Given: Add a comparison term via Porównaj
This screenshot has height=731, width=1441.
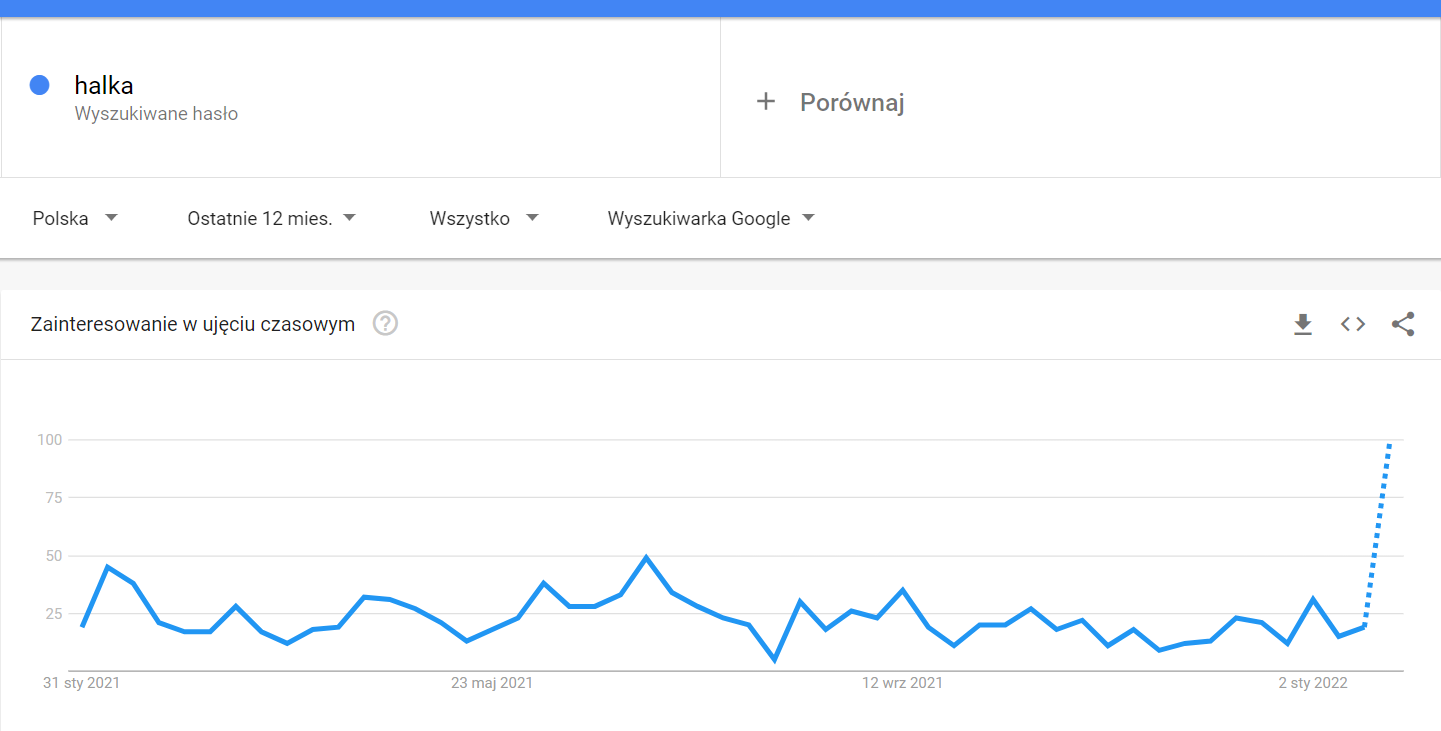Looking at the screenshot, I should 852,102.
